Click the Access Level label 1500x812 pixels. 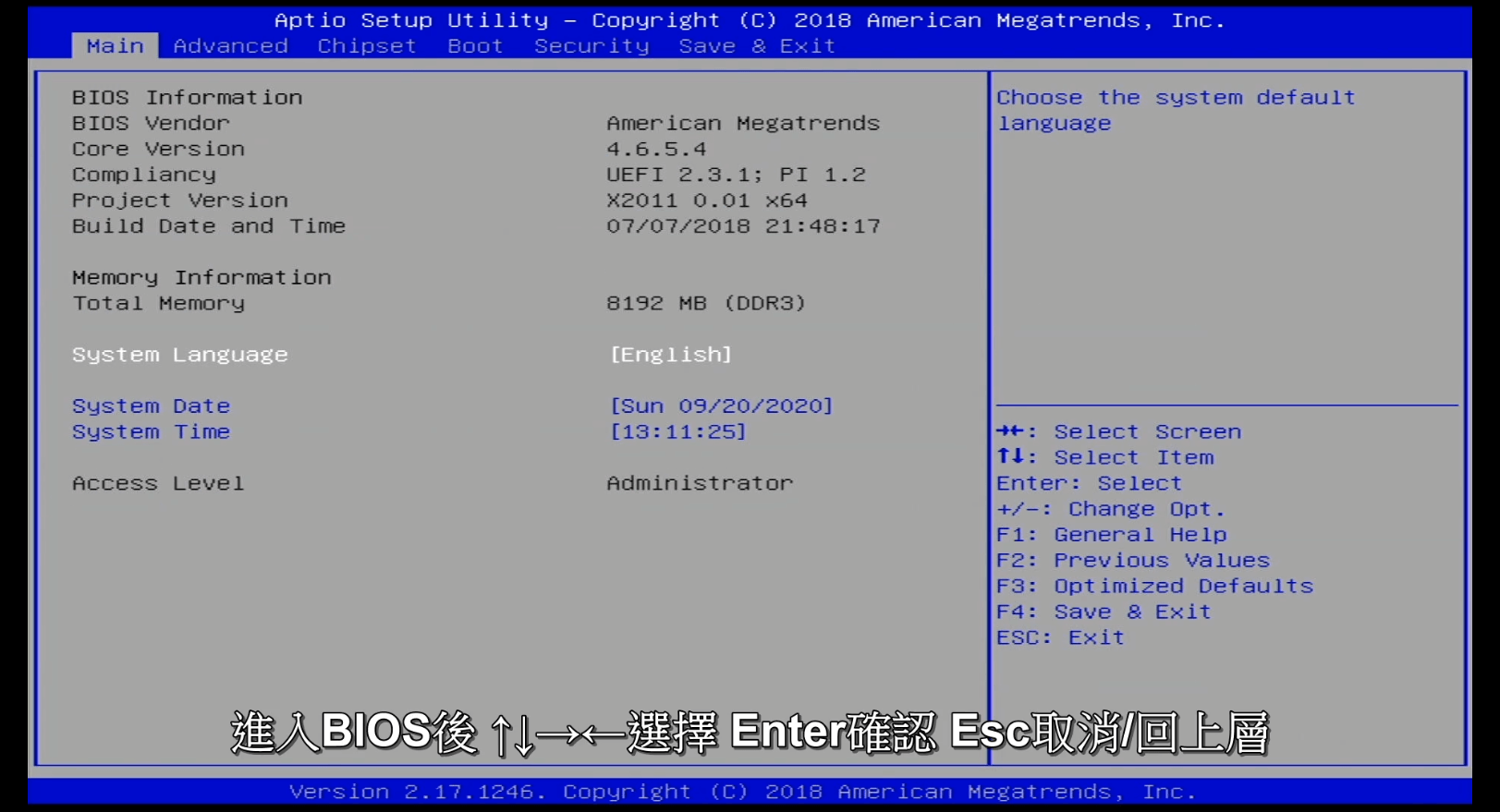158,483
